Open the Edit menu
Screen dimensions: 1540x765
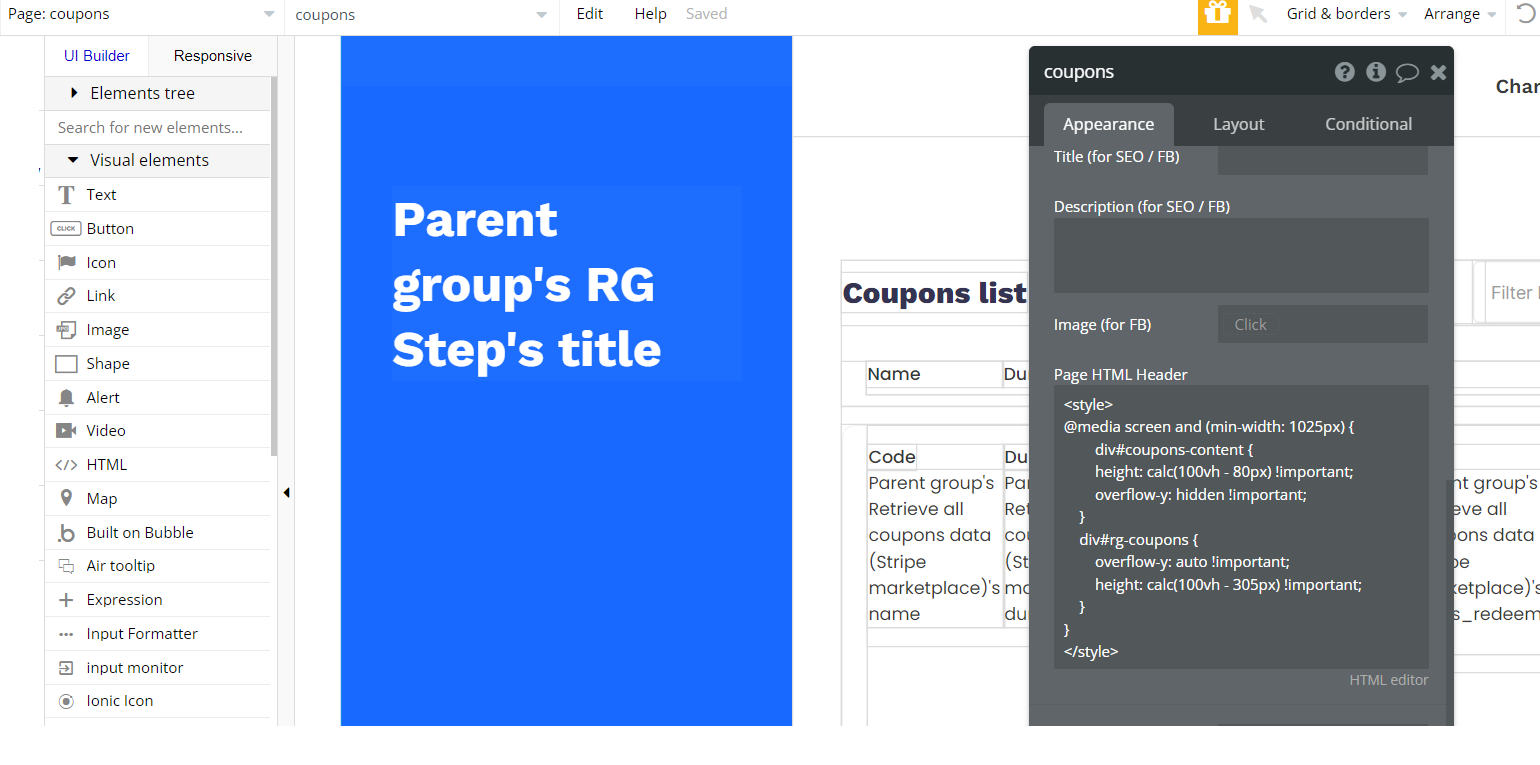coord(590,14)
